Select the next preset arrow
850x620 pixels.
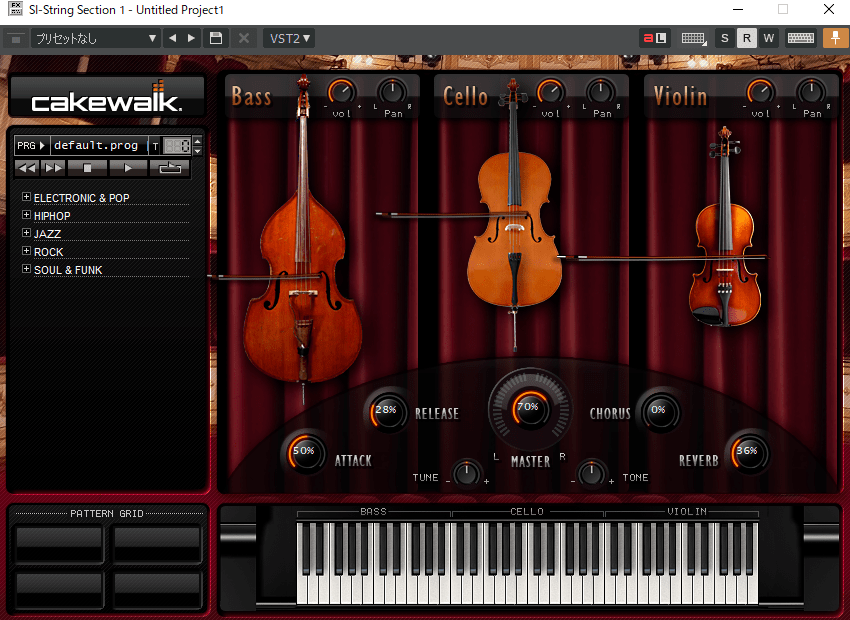point(191,38)
